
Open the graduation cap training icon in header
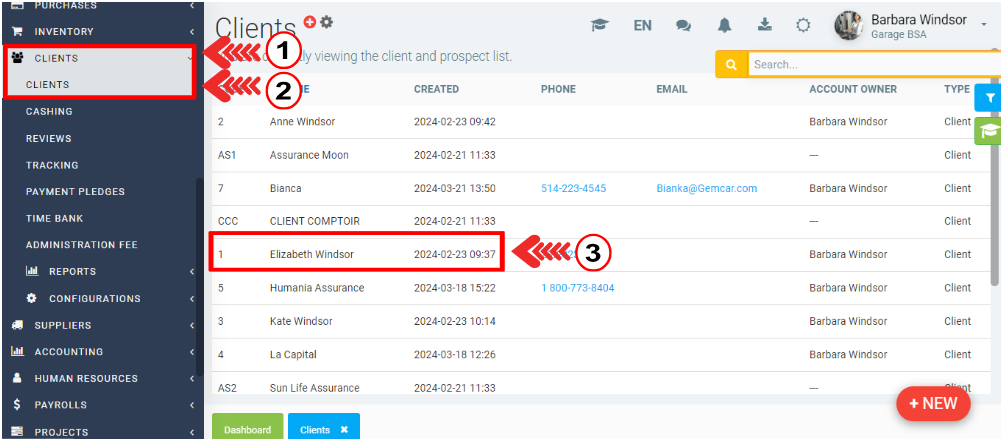(599, 25)
